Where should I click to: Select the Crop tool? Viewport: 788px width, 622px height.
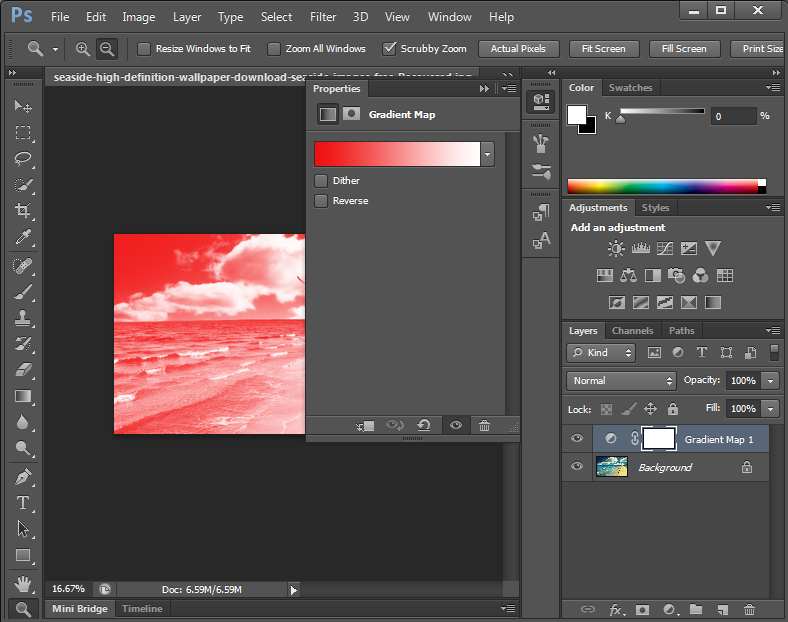click(22, 211)
